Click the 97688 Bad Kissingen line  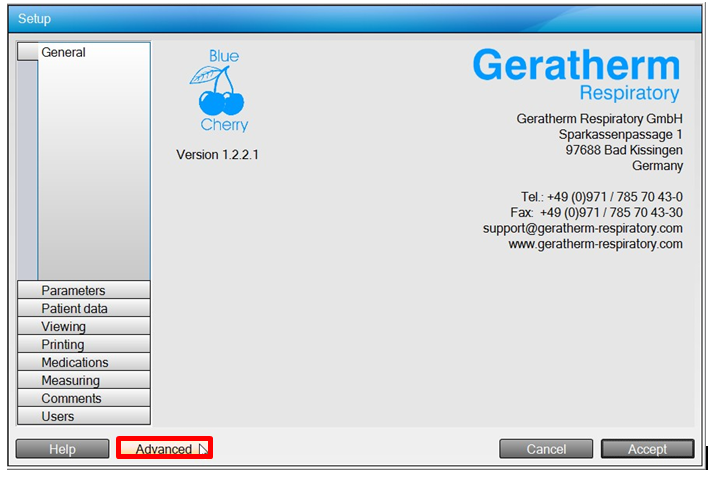pyautogui.click(x=624, y=150)
